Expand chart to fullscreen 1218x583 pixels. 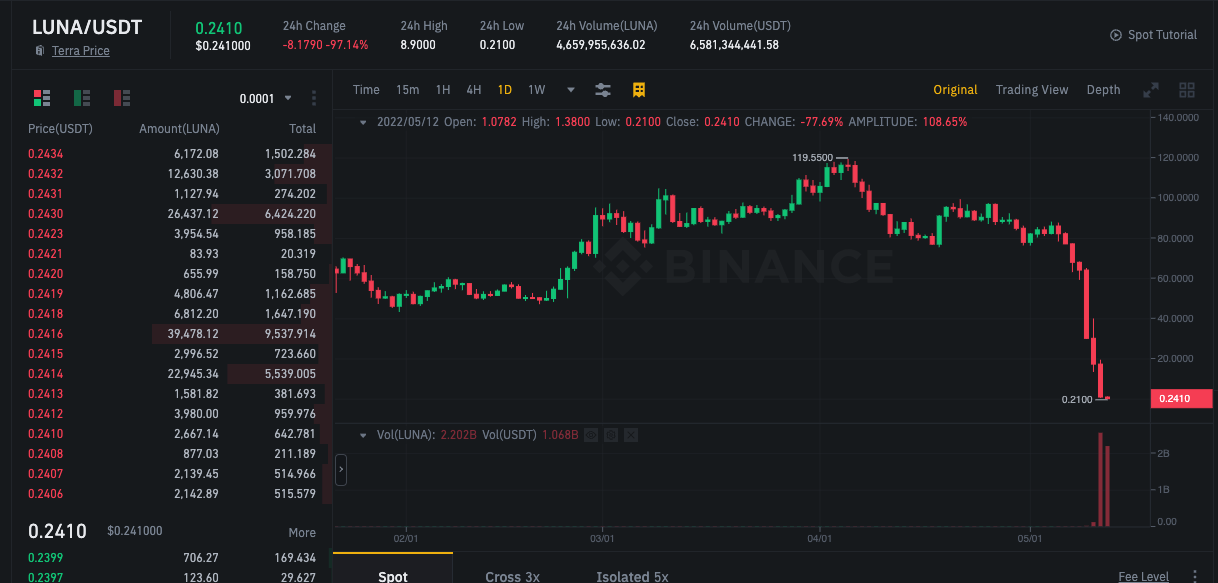[x=1151, y=90]
